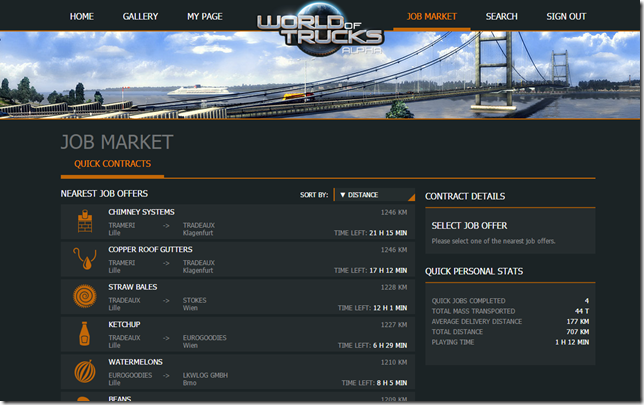Select the partially visible Beans job

click(x=238, y=397)
